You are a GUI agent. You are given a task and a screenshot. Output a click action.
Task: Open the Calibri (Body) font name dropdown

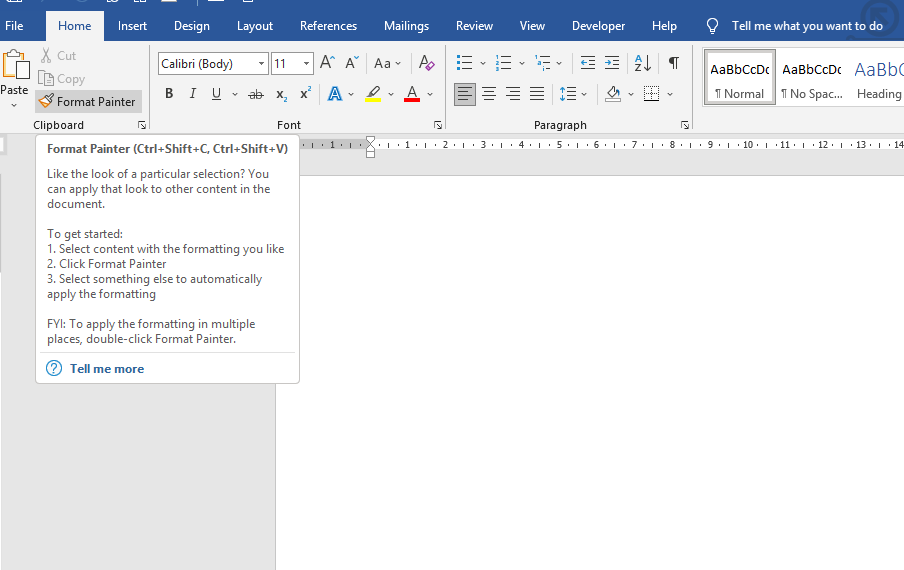(x=261, y=63)
